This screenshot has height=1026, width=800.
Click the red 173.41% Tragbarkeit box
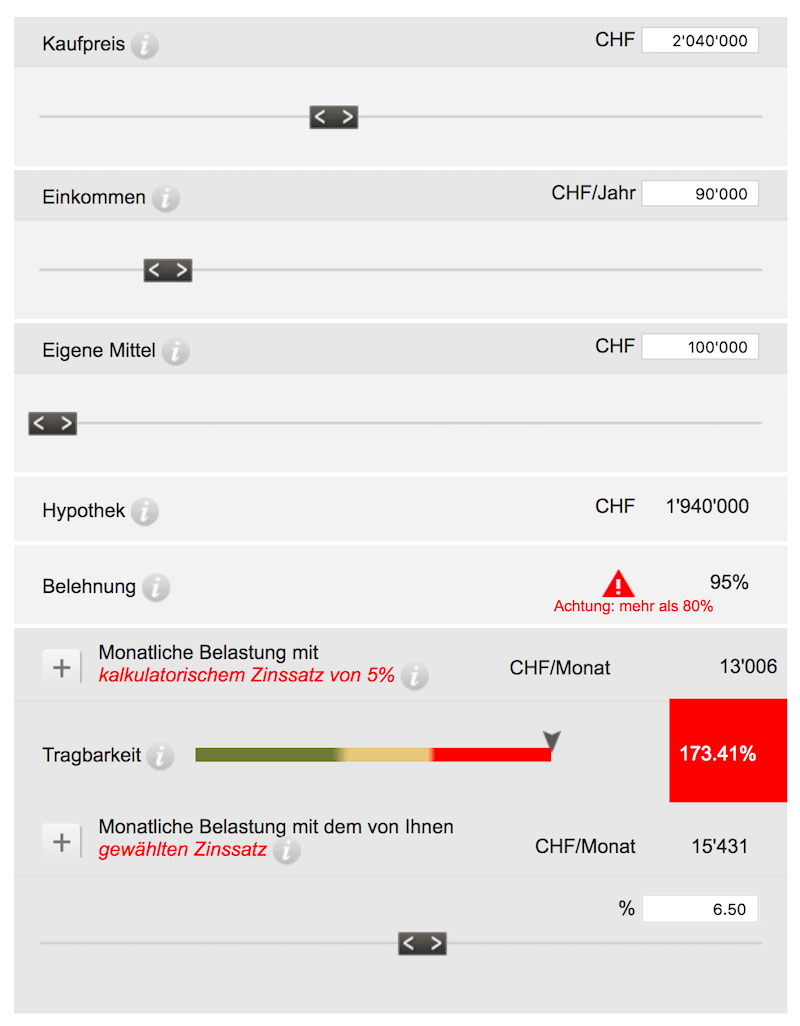[728, 751]
